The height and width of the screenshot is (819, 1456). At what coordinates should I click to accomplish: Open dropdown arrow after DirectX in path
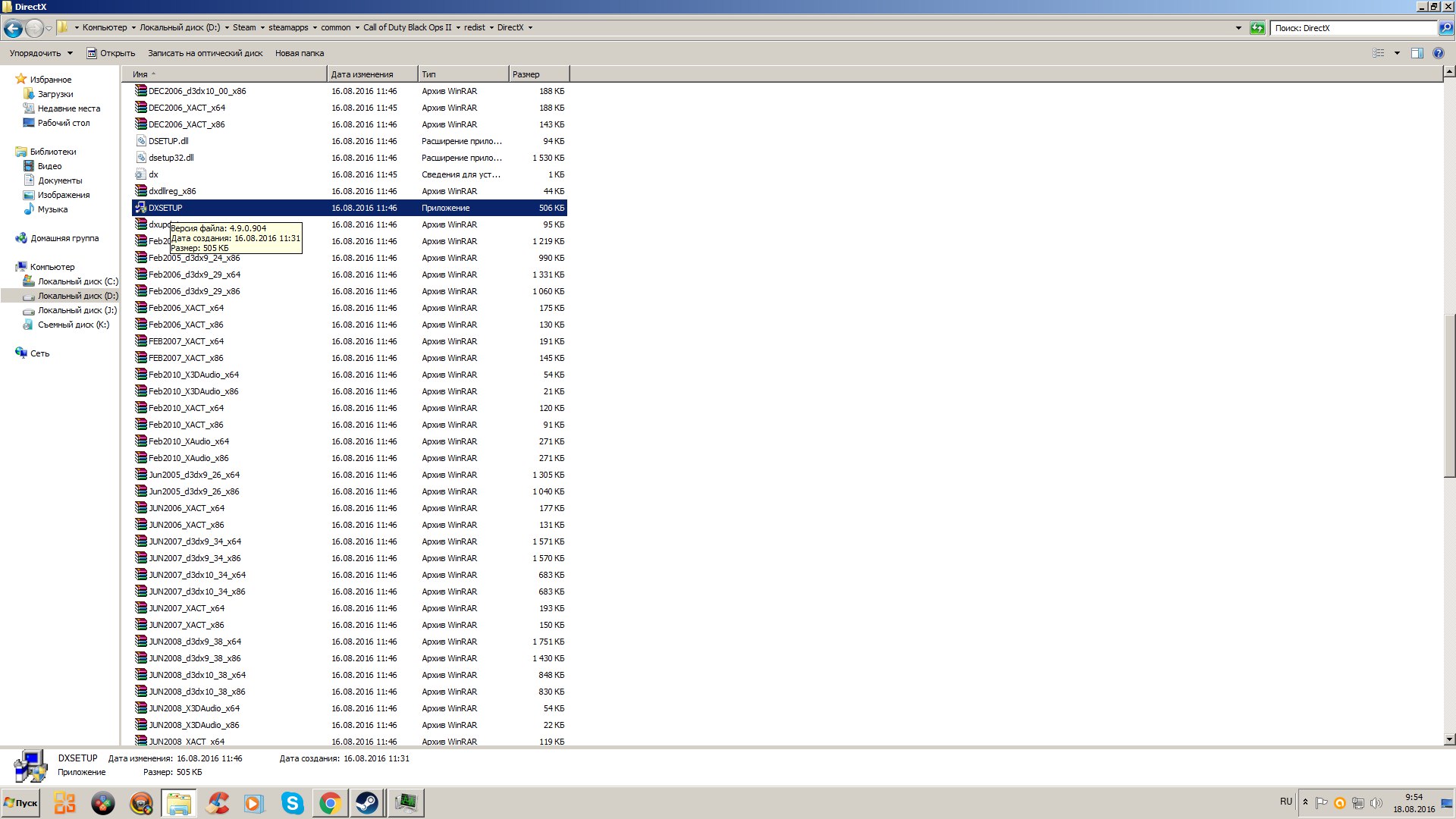pyautogui.click(x=530, y=28)
